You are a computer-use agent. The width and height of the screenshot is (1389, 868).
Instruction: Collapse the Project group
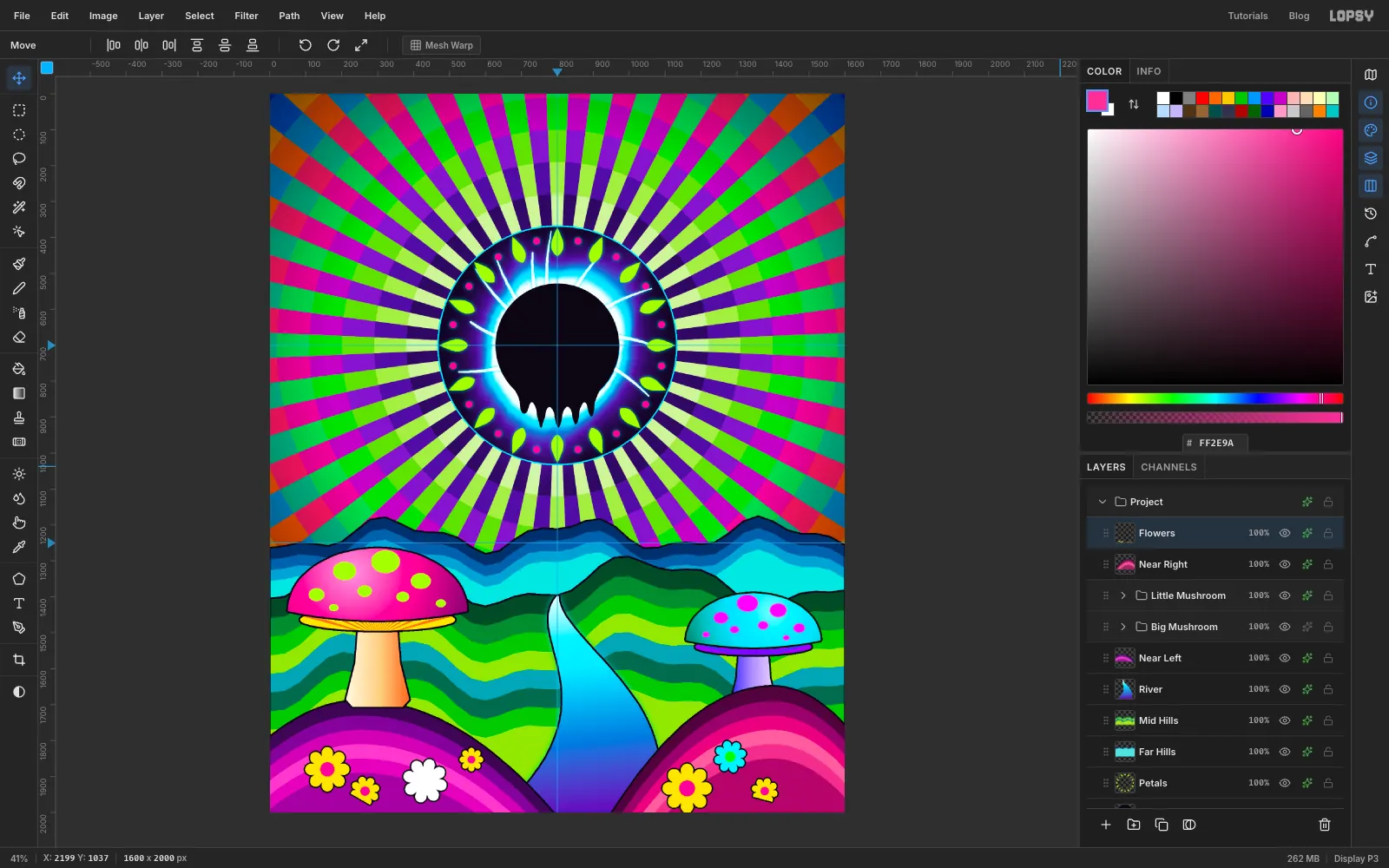point(1103,502)
